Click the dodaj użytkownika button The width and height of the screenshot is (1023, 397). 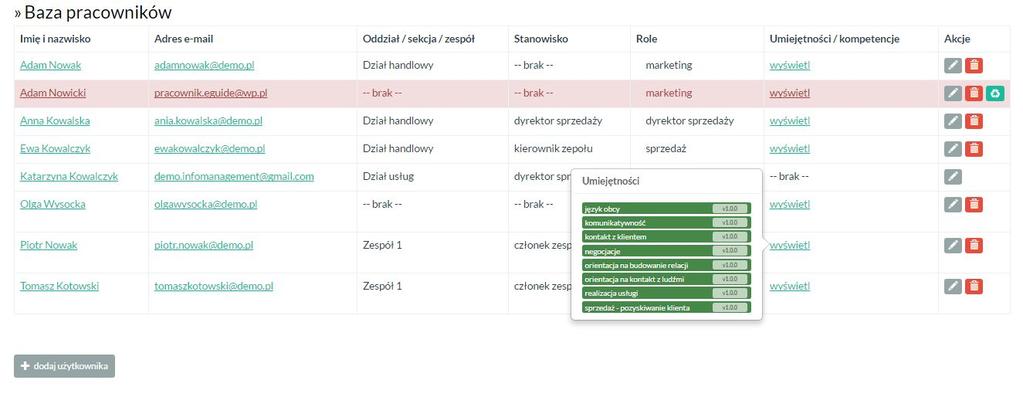[x=65, y=366]
